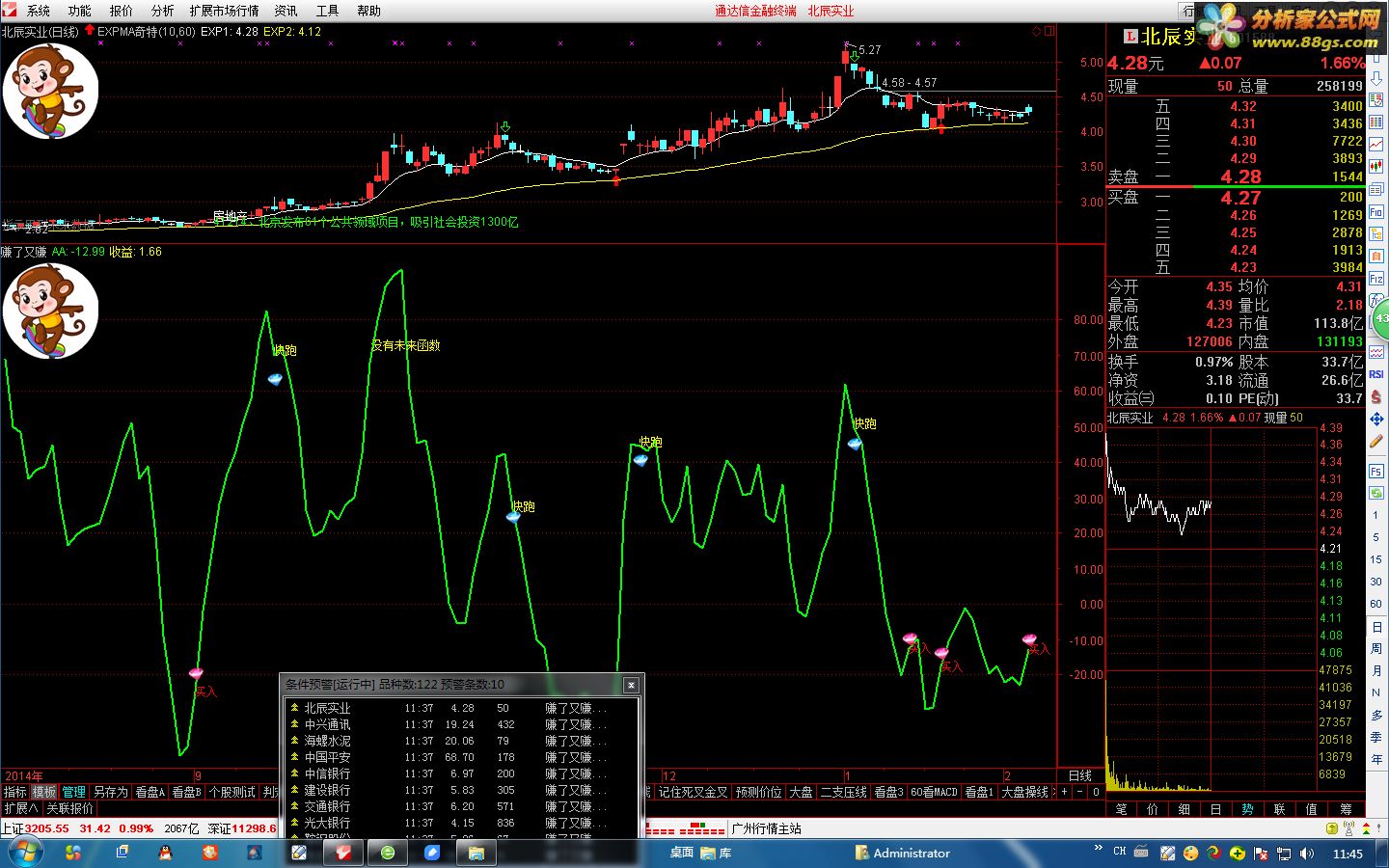Screen dimensions: 1389x868
Task: Open the 帮助 menu
Action: click(x=368, y=11)
